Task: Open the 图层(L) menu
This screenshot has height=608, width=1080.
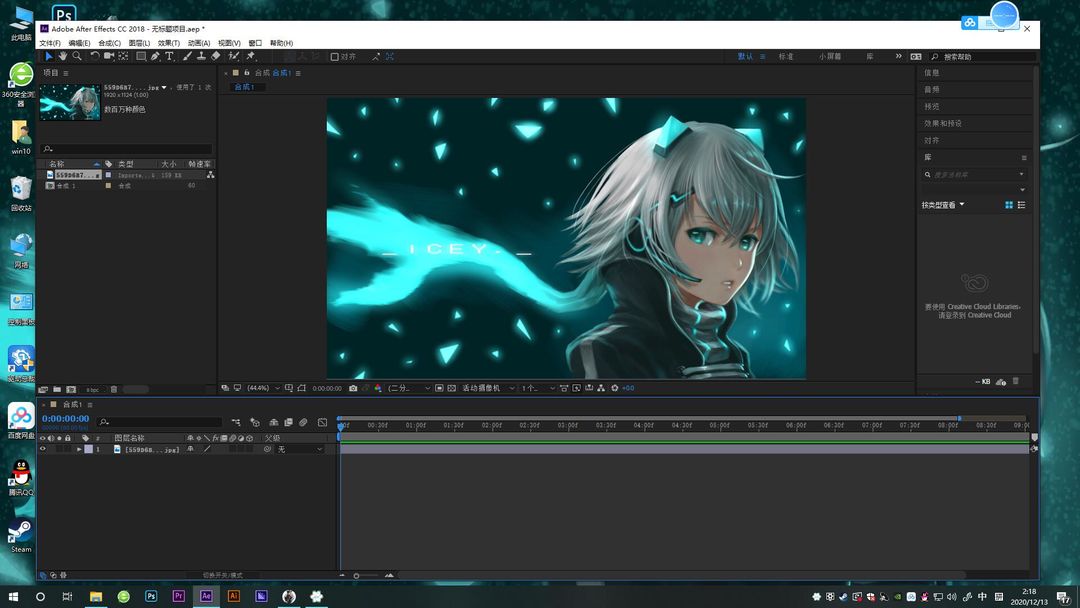Action: click(139, 43)
